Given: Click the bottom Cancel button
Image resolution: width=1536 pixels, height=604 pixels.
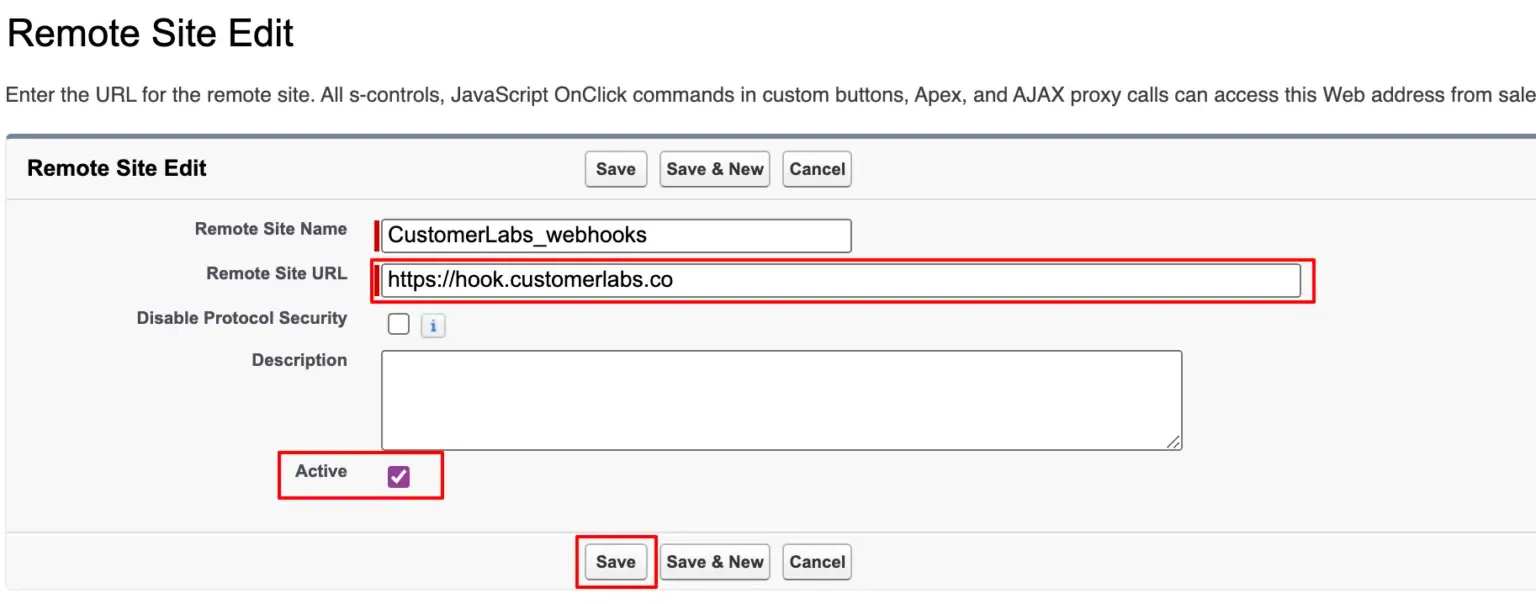Looking at the screenshot, I should pyautogui.click(x=817, y=562).
